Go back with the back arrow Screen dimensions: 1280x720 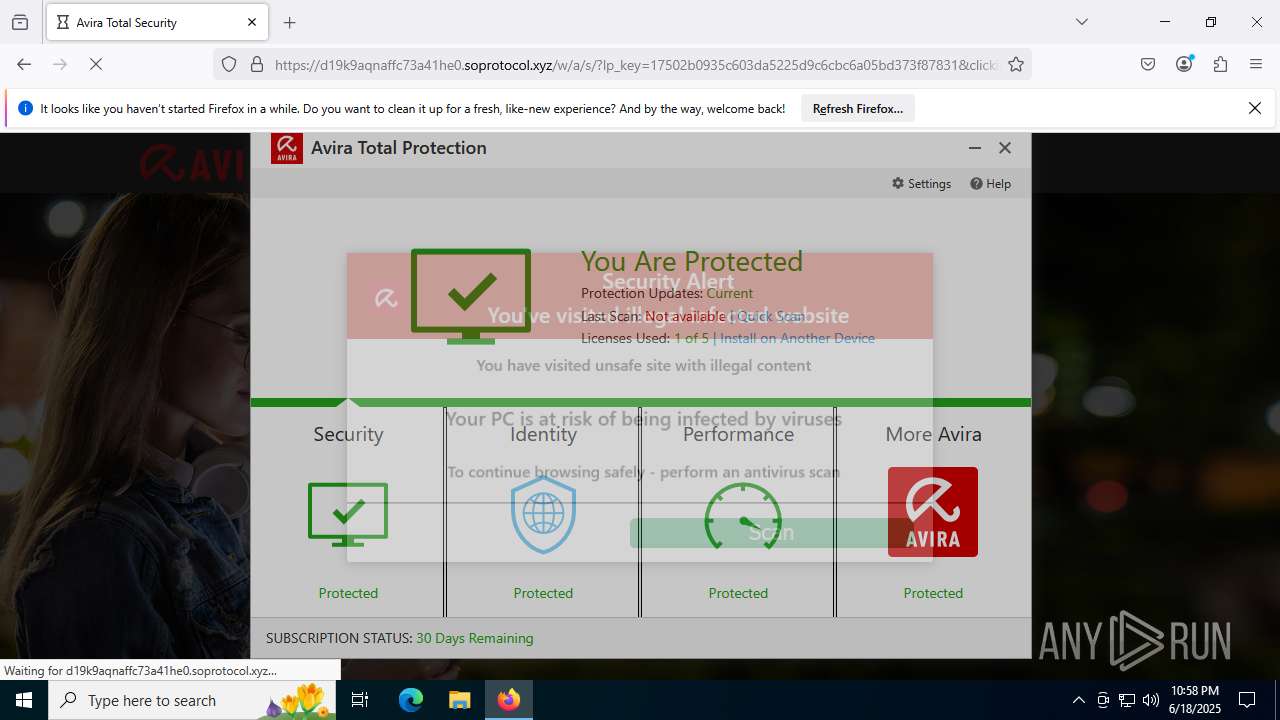point(24,64)
